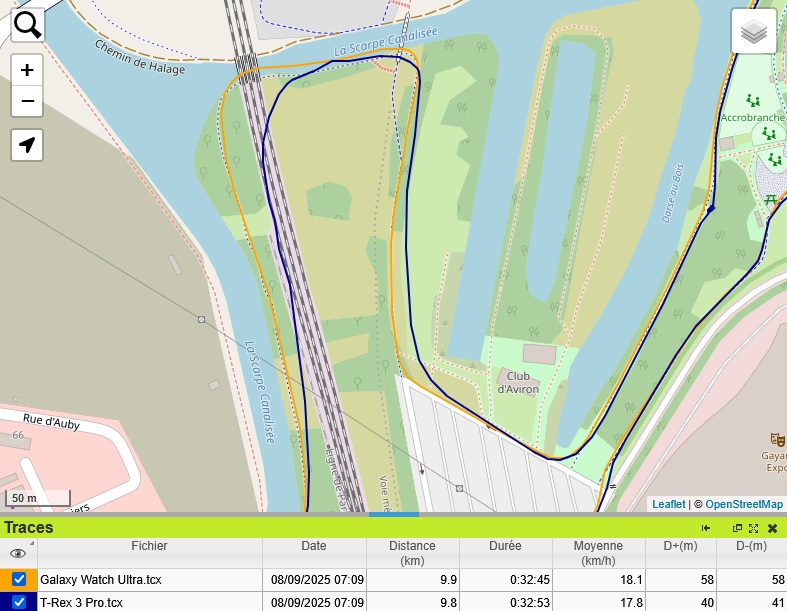Image resolution: width=787 pixels, height=611 pixels.
Task: Uncheck the T-Rex 3 Pro.tcx trace
Action: [19, 602]
